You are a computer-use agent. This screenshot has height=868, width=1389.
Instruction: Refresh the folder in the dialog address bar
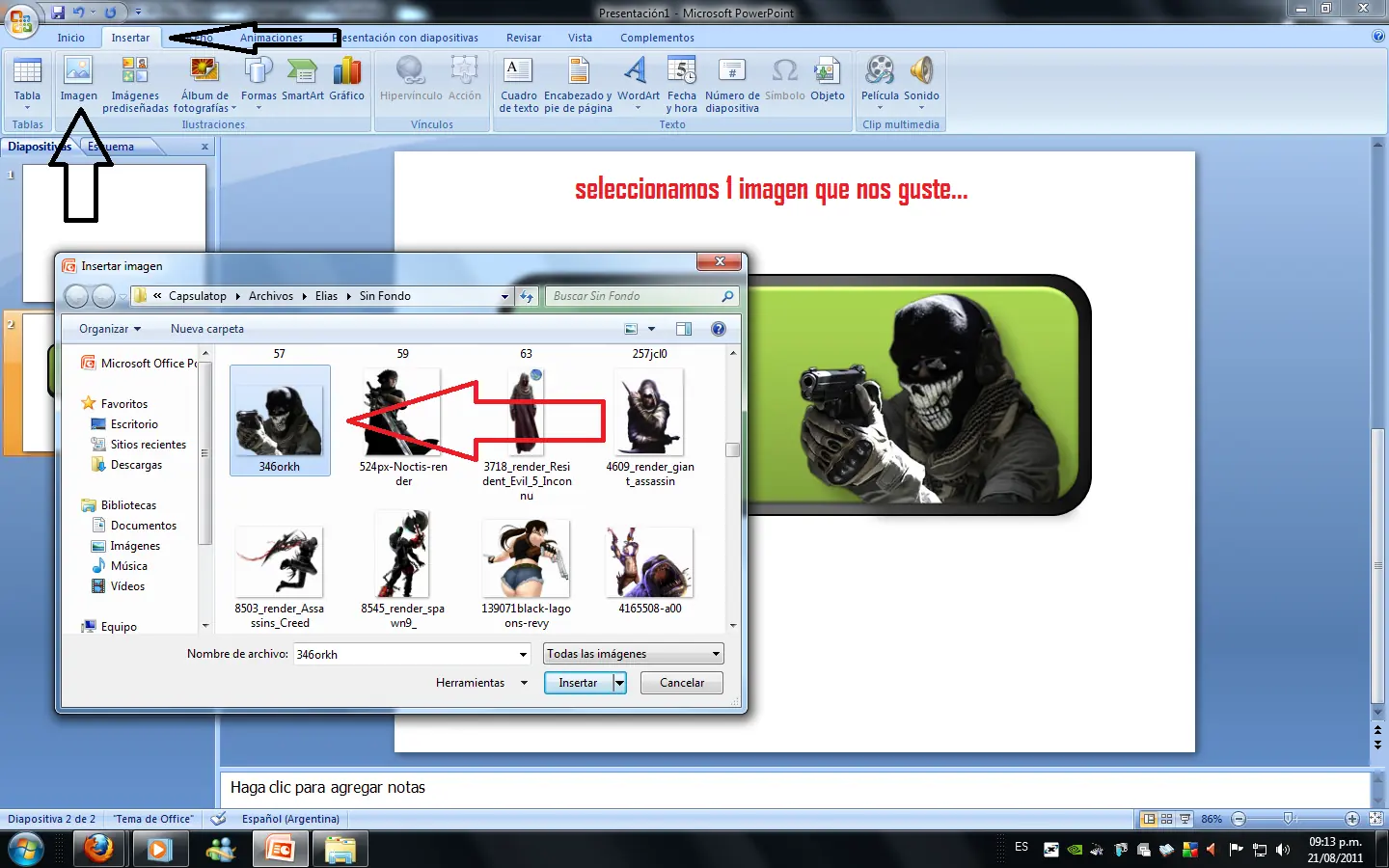pos(527,296)
